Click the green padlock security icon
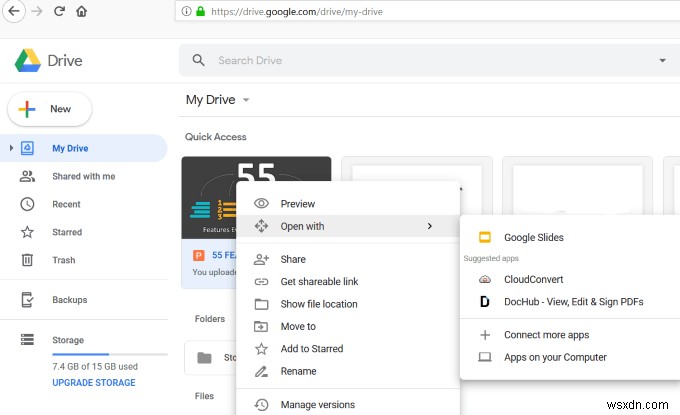 (200, 11)
